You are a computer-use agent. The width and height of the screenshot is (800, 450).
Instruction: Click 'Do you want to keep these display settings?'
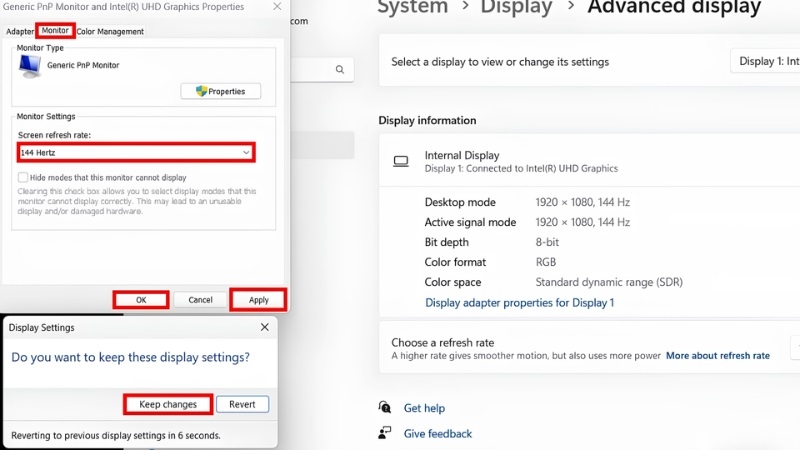131,357
